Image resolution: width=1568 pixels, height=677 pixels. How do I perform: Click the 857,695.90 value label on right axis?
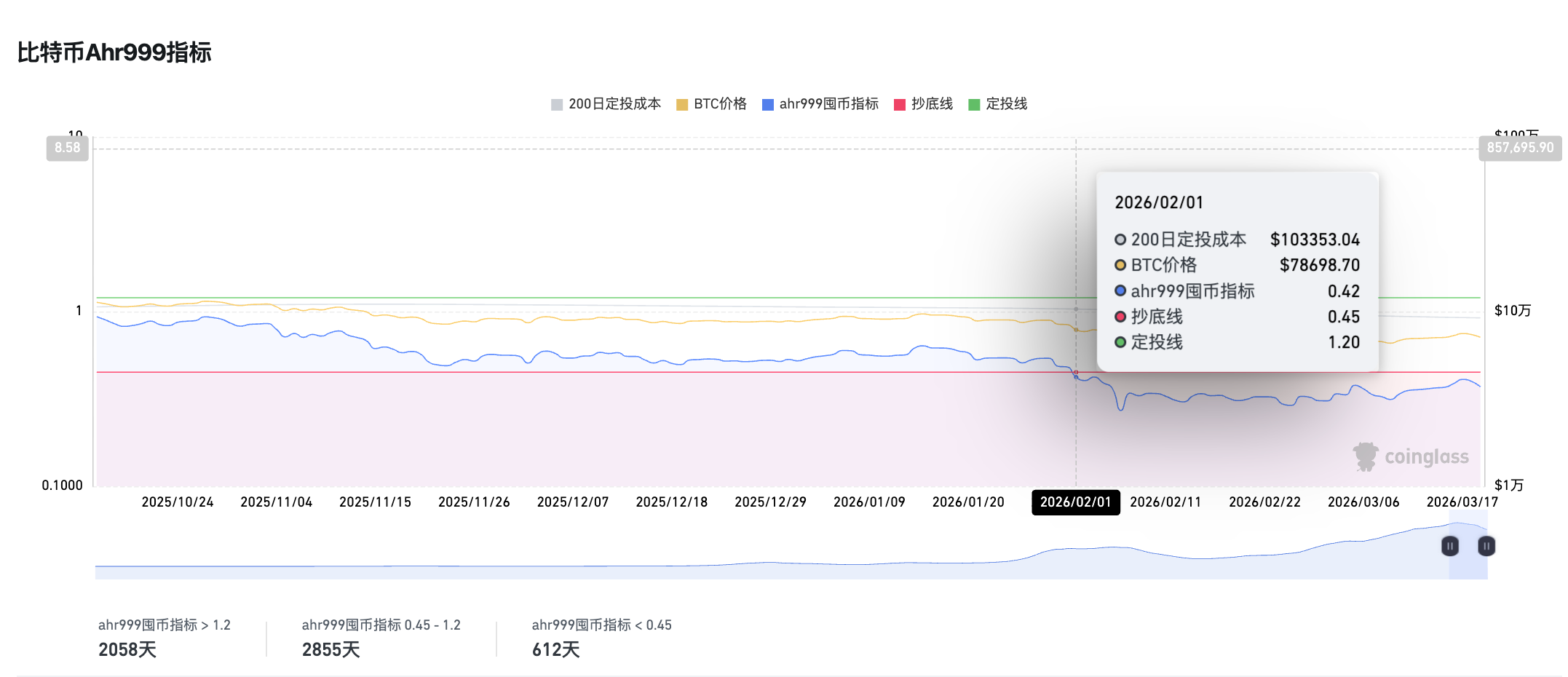click(x=1520, y=147)
